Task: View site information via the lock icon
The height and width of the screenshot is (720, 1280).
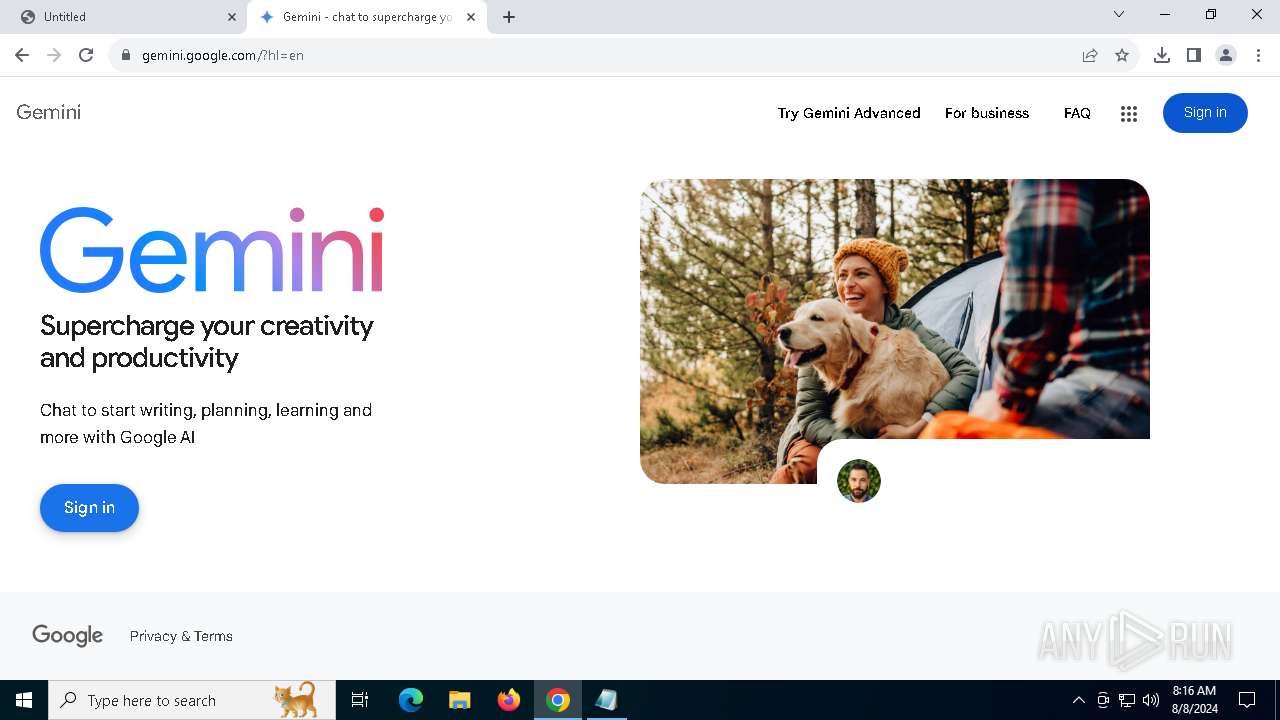Action: [x=126, y=55]
